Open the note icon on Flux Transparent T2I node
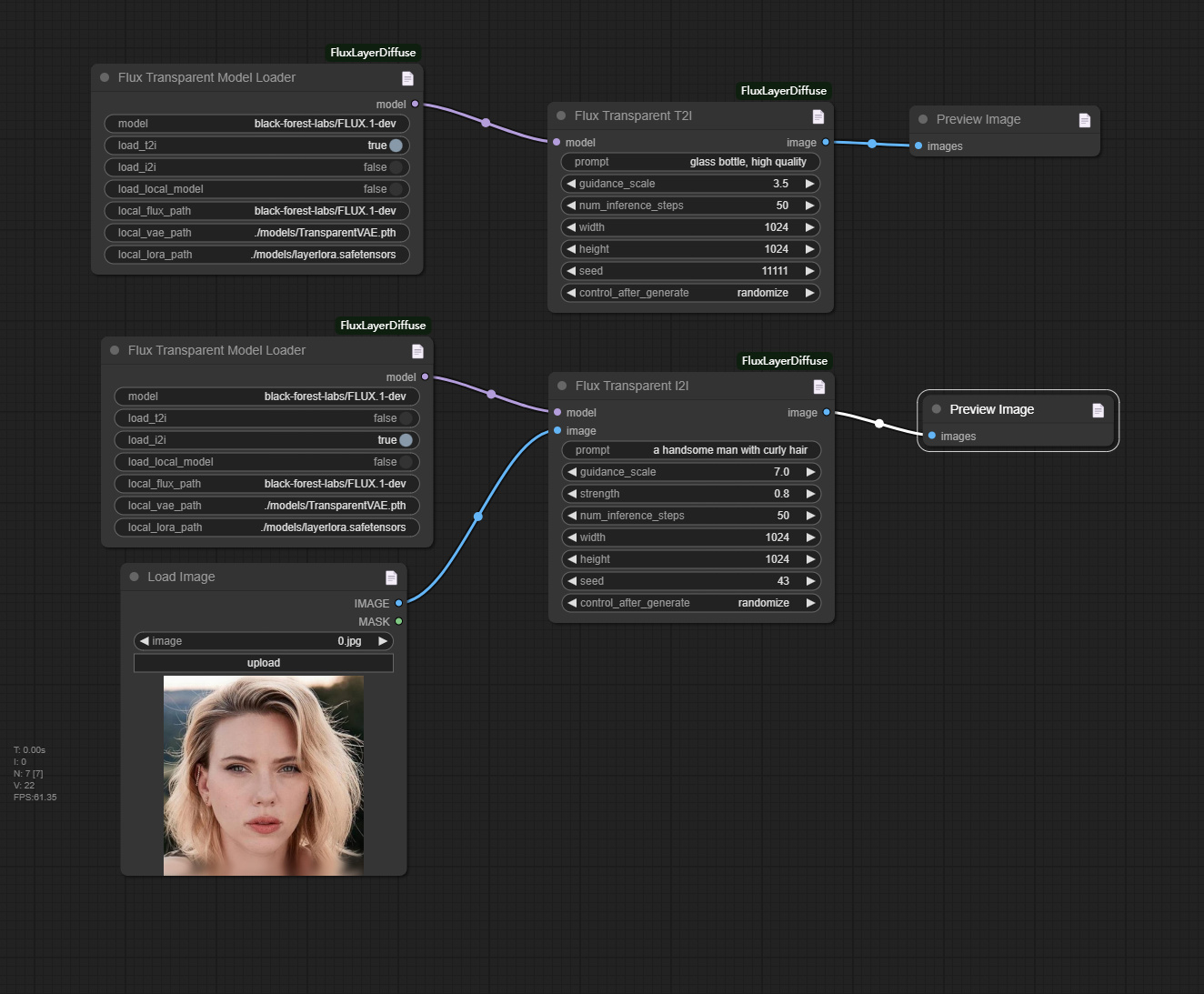The image size is (1204, 994). pyautogui.click(x=818, y=116)
